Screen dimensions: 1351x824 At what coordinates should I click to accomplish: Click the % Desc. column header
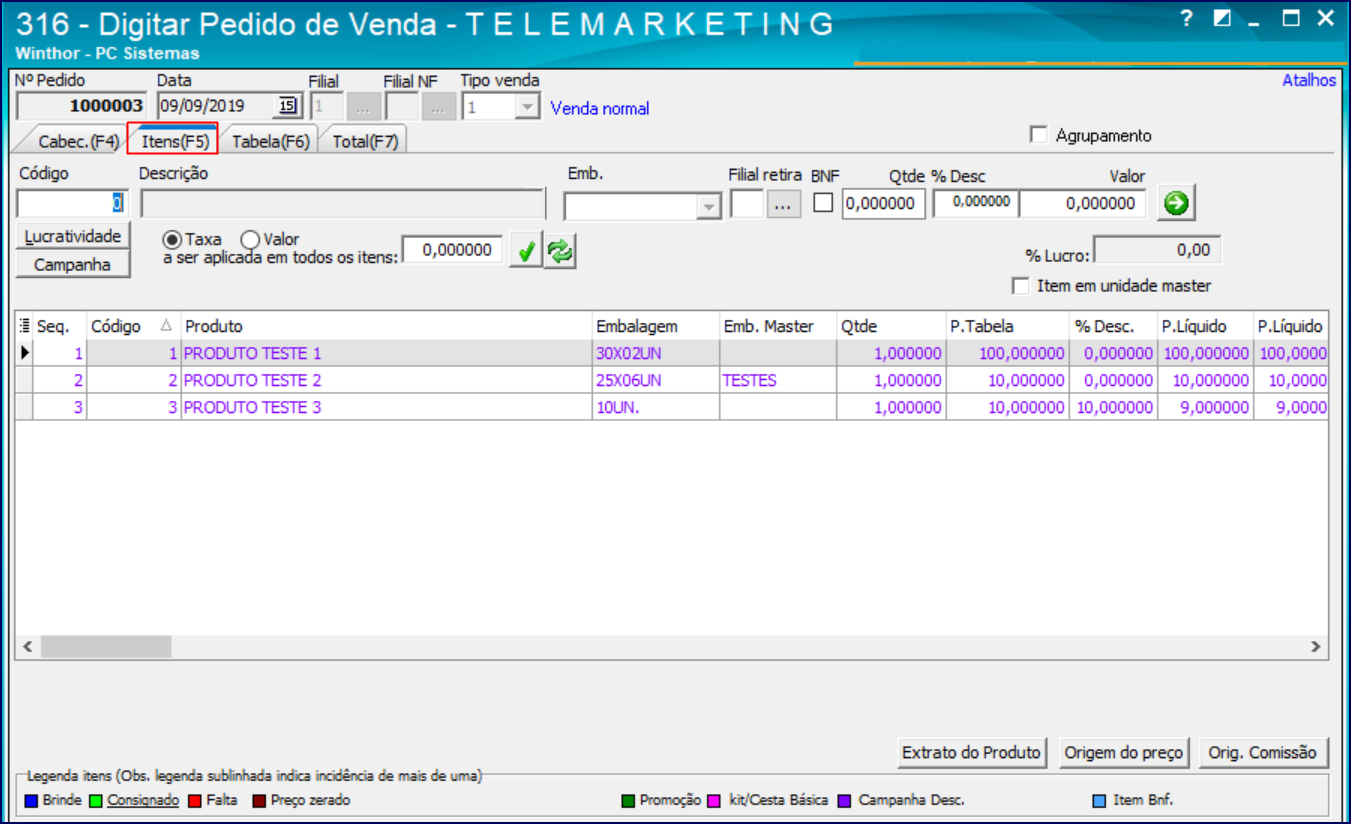pos(1114,326)
